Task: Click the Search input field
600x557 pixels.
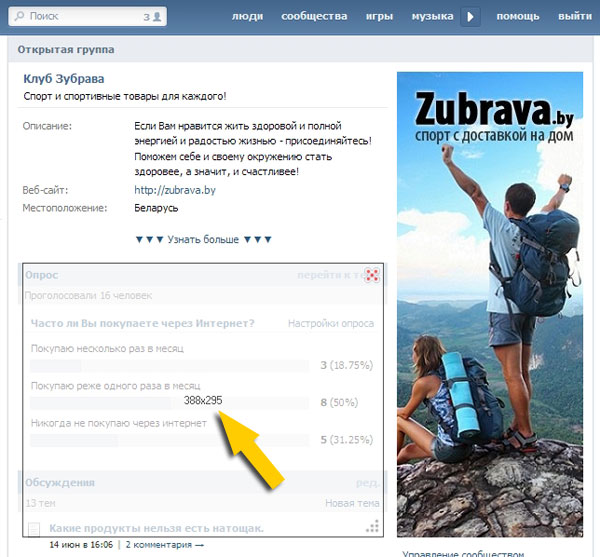Action: click(x=85, y=17)
